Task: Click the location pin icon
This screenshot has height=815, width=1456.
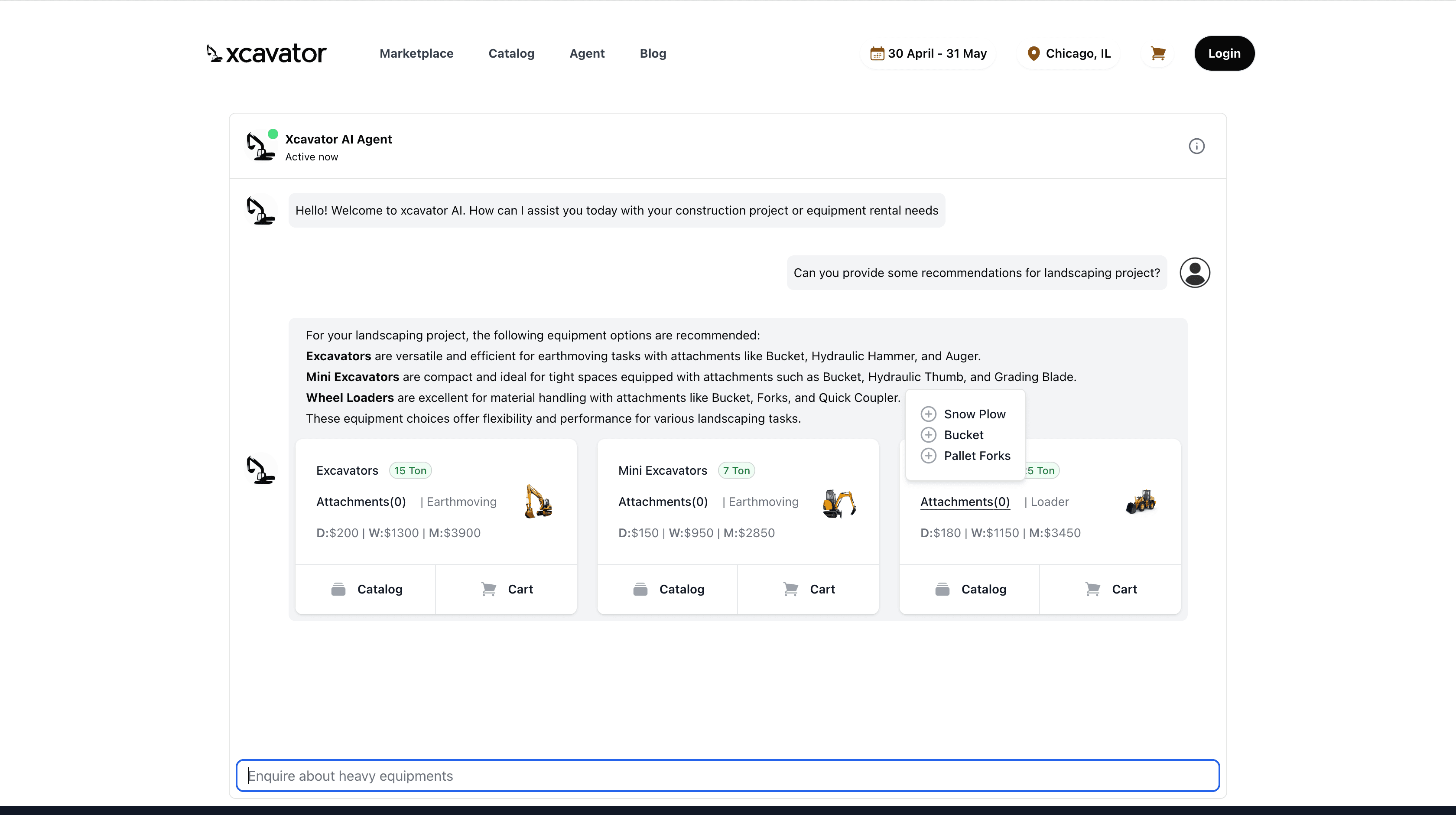Action: pyautogui.click(x=1033, y=53)
